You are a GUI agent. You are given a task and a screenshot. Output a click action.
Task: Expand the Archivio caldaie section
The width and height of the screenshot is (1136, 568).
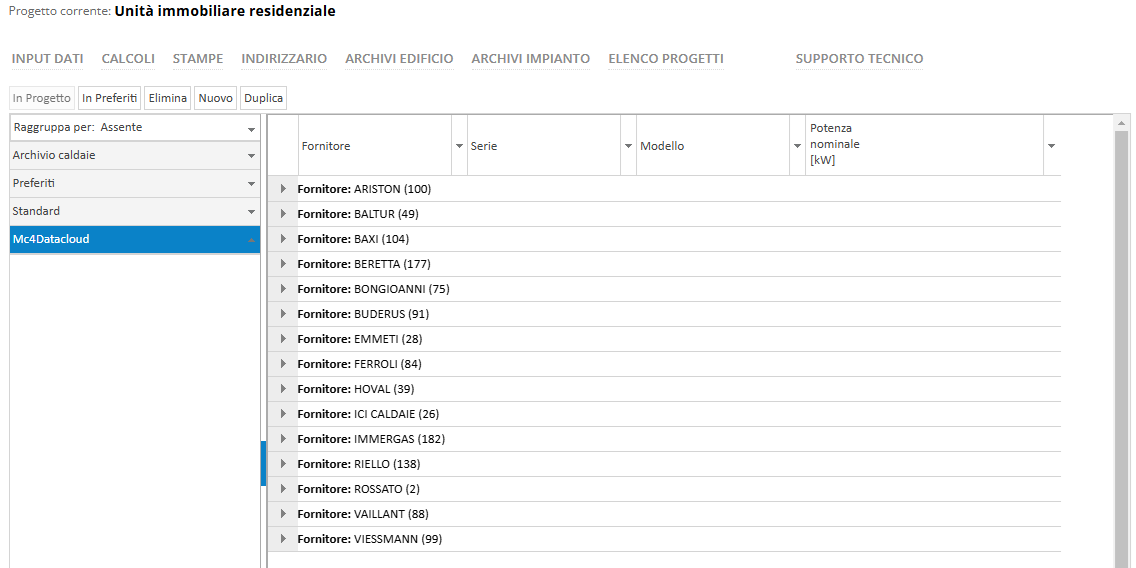(135, 156)
